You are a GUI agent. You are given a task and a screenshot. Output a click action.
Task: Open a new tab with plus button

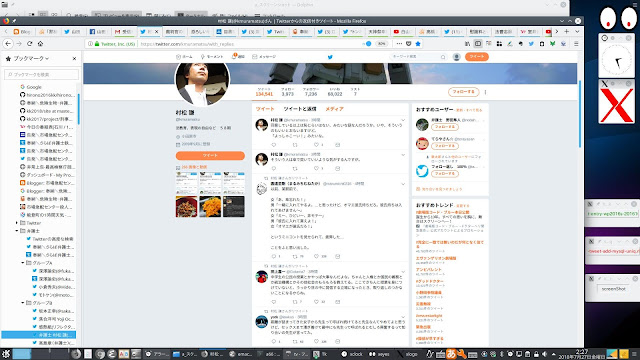point(567,31)
